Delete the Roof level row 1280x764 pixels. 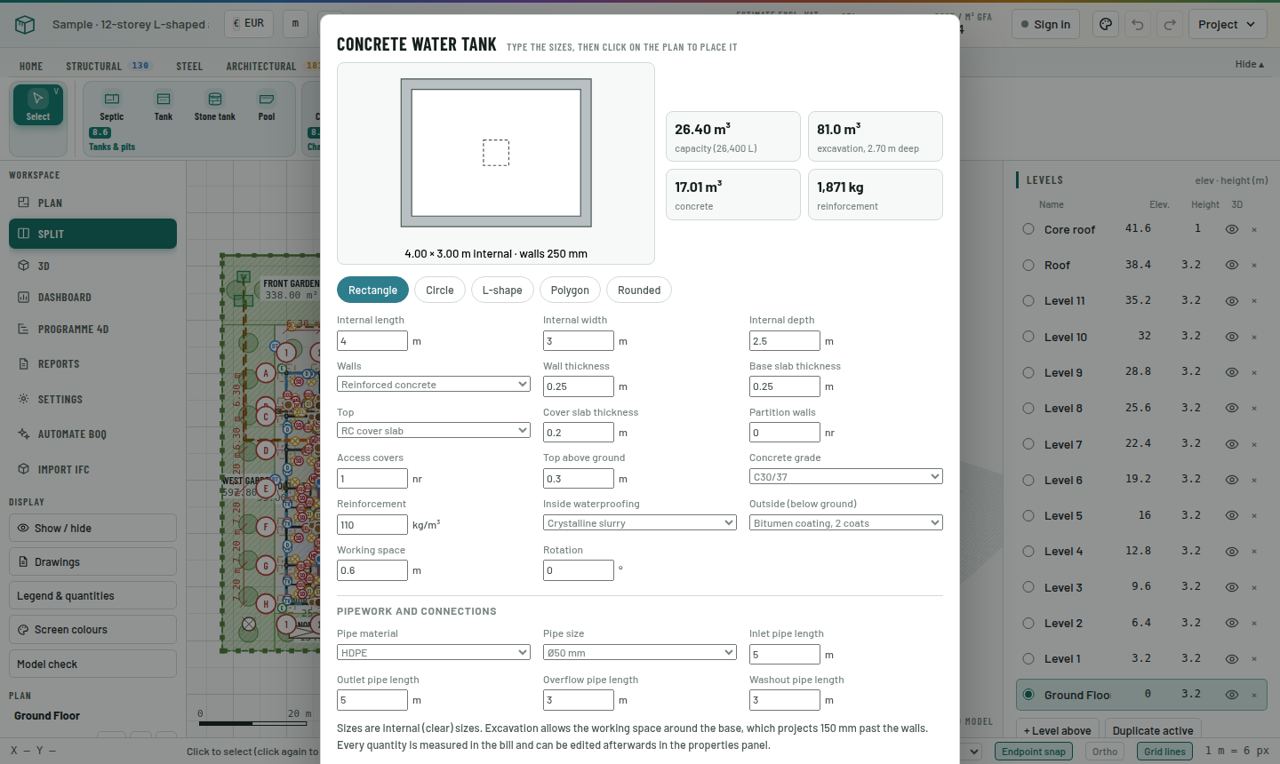(1254, 265)
